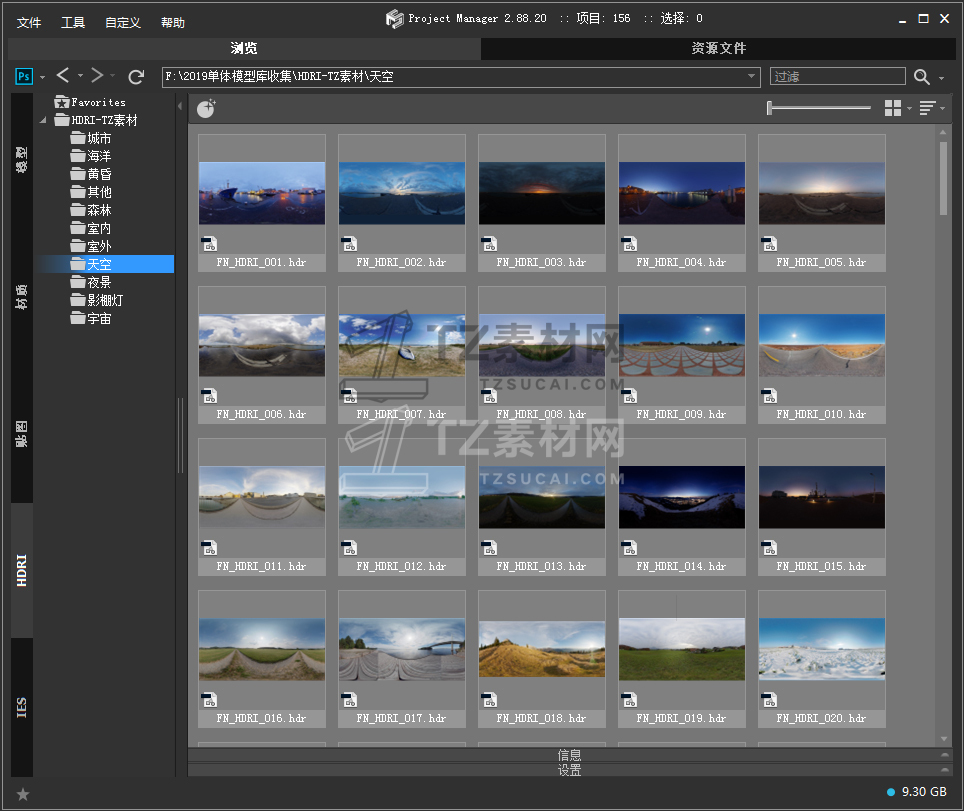Click the 9.30 GB status indicator
The height and width of the screenshot is (811, 964).
tap(917, 792)
